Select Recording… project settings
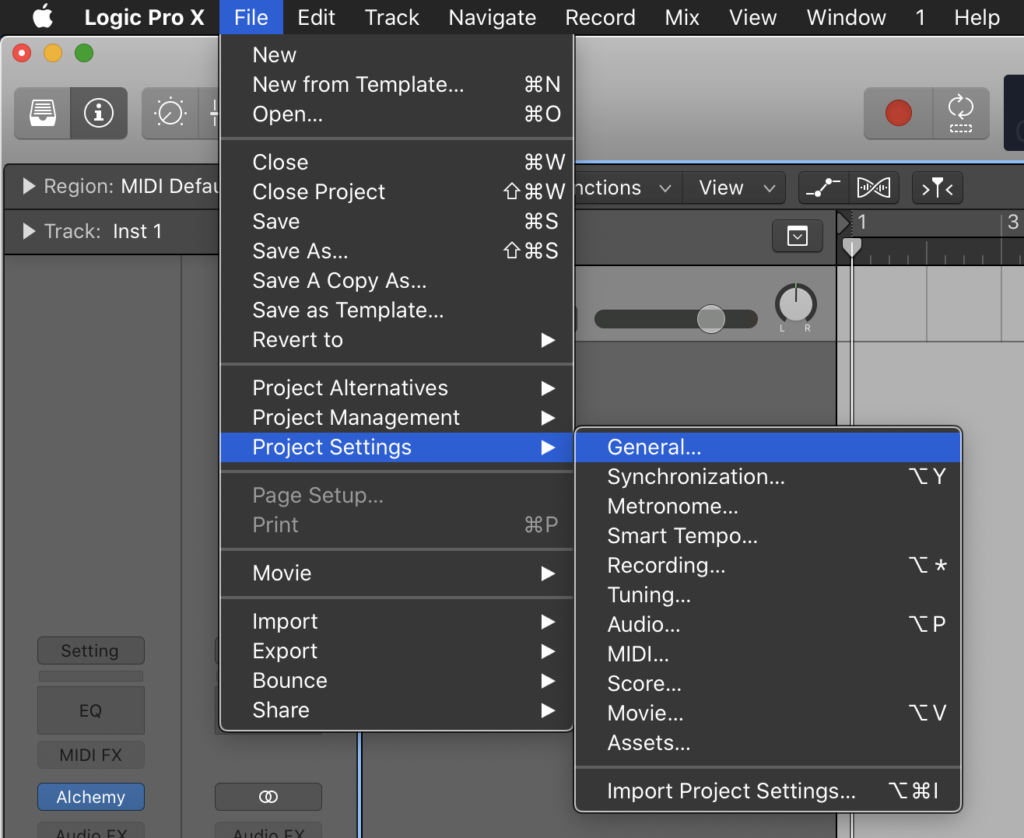The image size is (1024, 838). point(768,566)
